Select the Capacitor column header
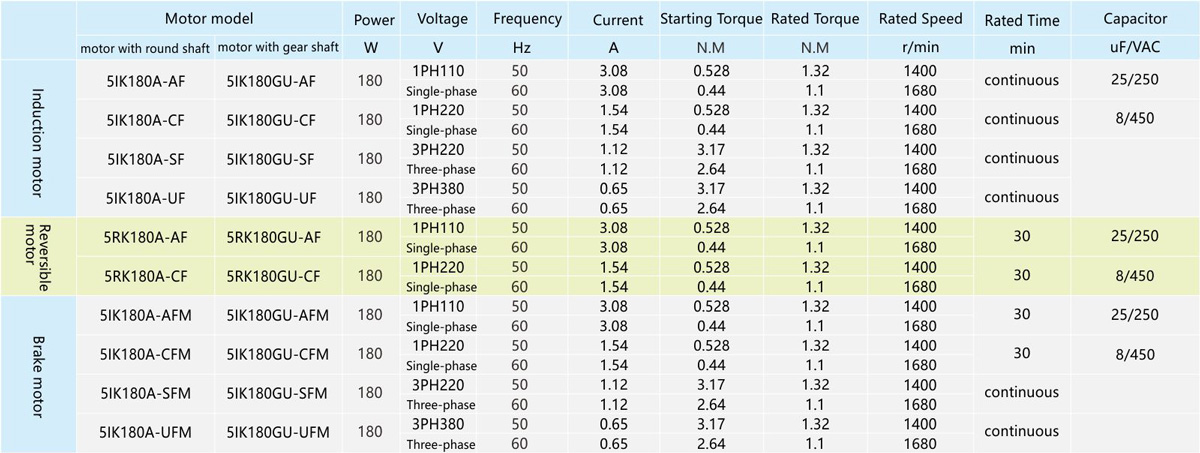1200x453 pixels. click(1134, 20)
